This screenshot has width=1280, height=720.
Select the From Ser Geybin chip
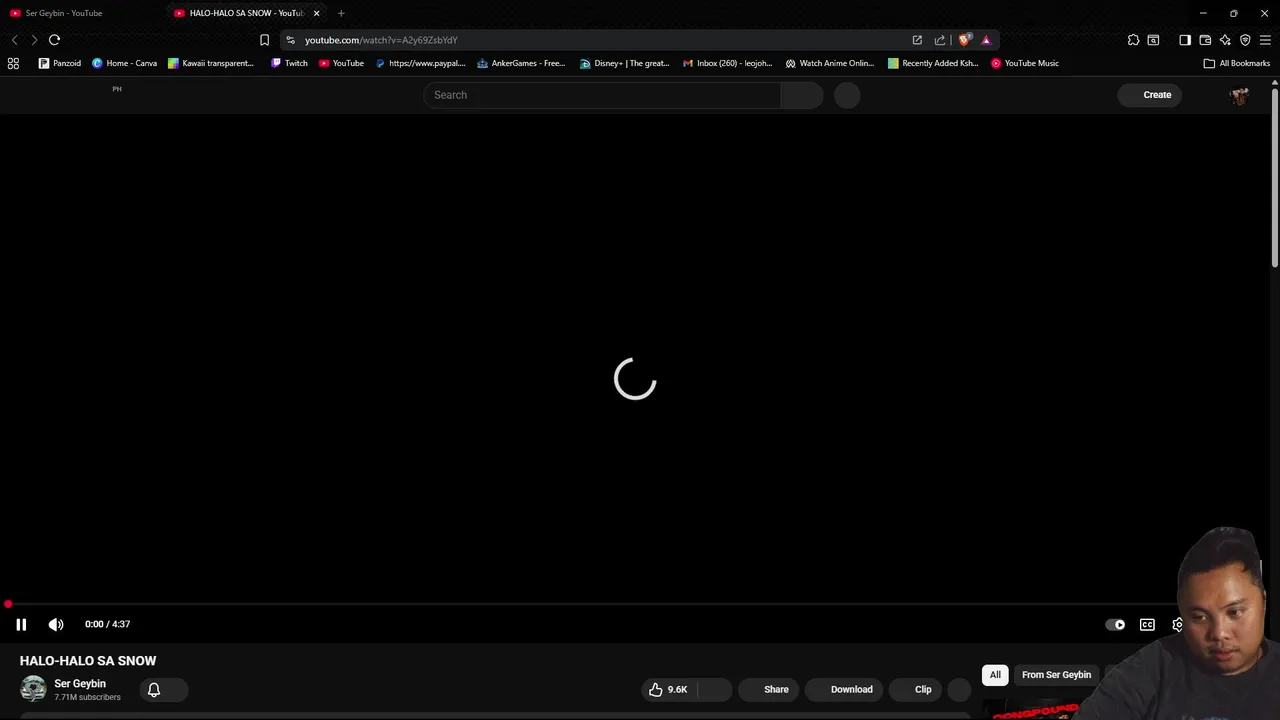click(x=1056, y=675)
